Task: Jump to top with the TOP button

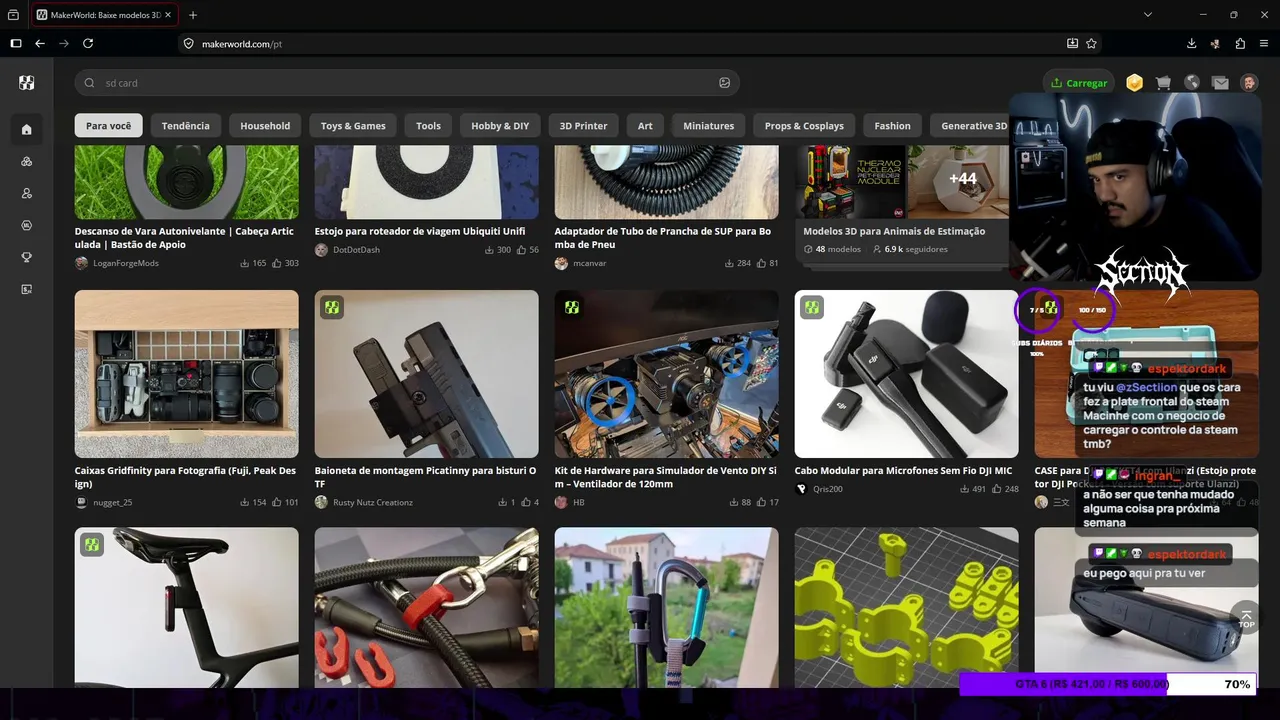Action: [1246, 619]
